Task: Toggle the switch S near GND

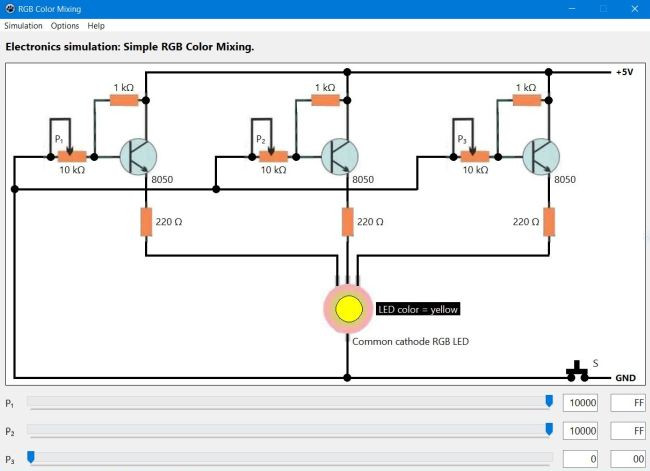Action: click(577, 372)
